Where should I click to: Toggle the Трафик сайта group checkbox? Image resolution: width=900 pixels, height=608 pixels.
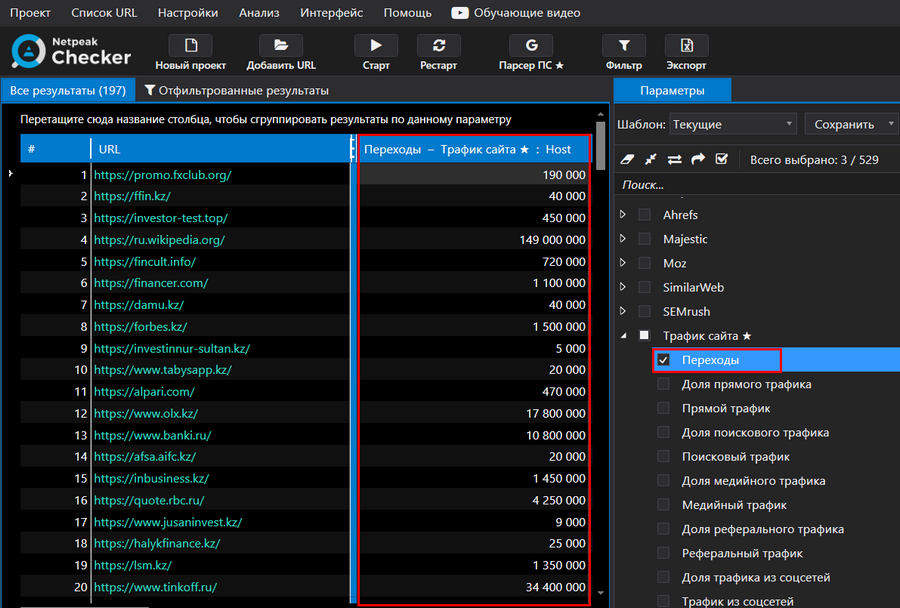point(645,335)
